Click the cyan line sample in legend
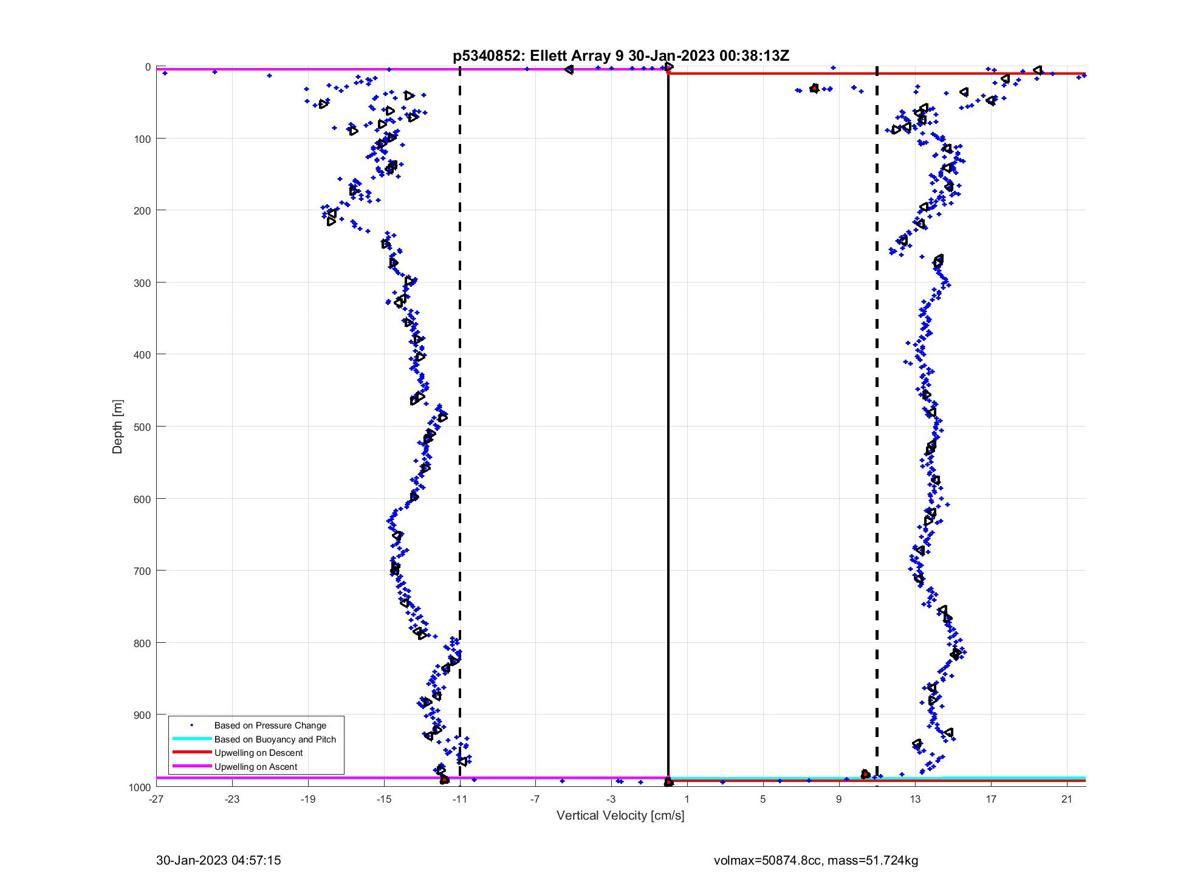The image size is (1200, 885). click(x=191, y=739)
